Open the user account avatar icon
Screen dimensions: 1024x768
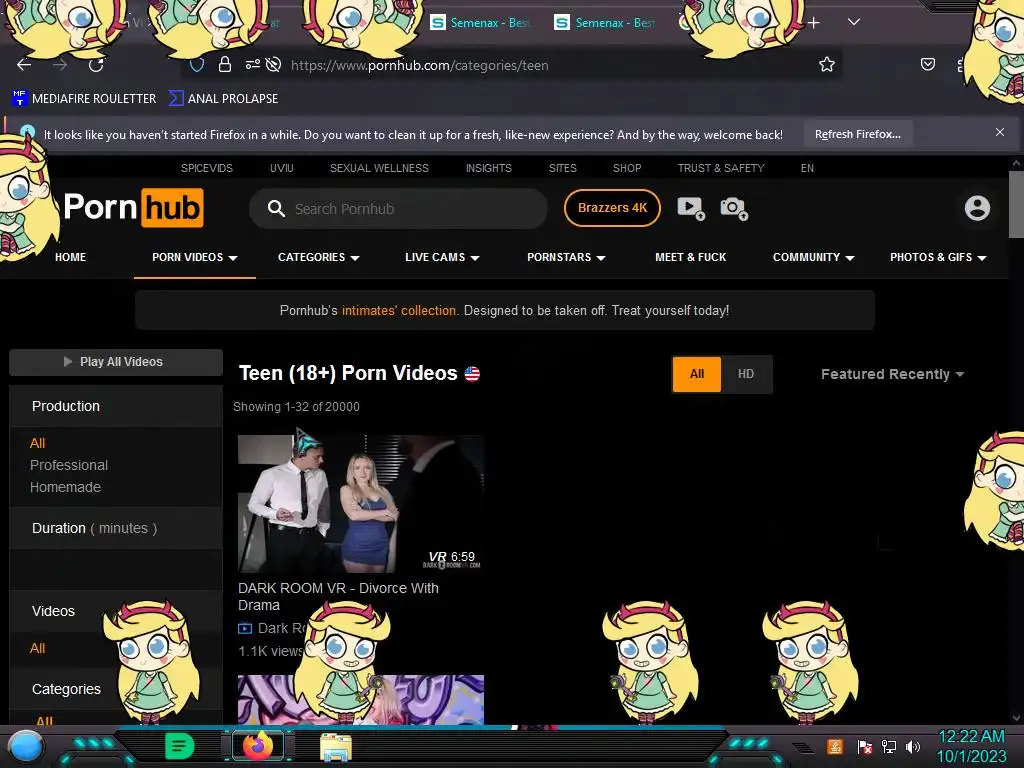[977, 208]
